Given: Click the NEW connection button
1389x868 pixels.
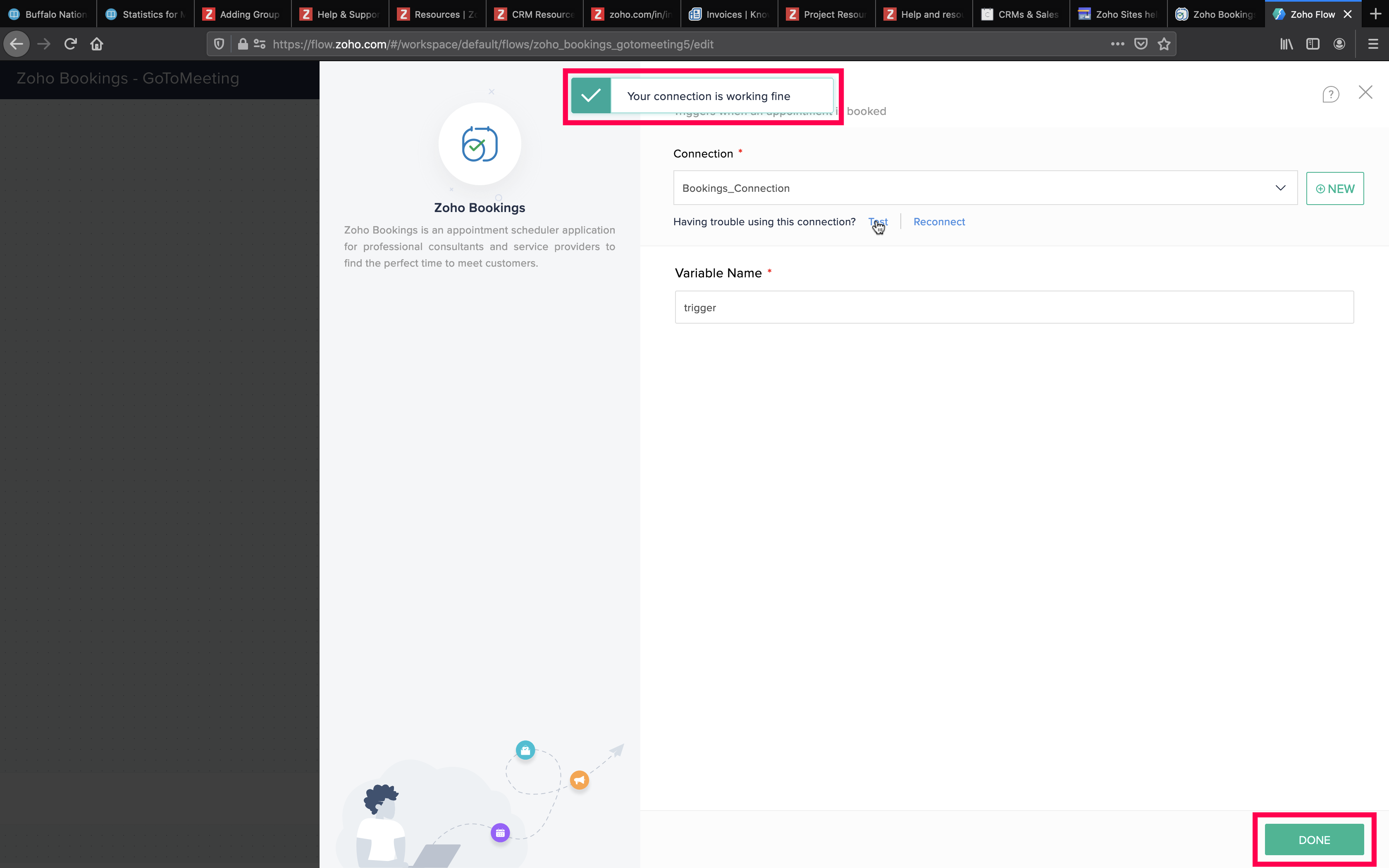Looking at the screenshot, I should click(1334, 189).
